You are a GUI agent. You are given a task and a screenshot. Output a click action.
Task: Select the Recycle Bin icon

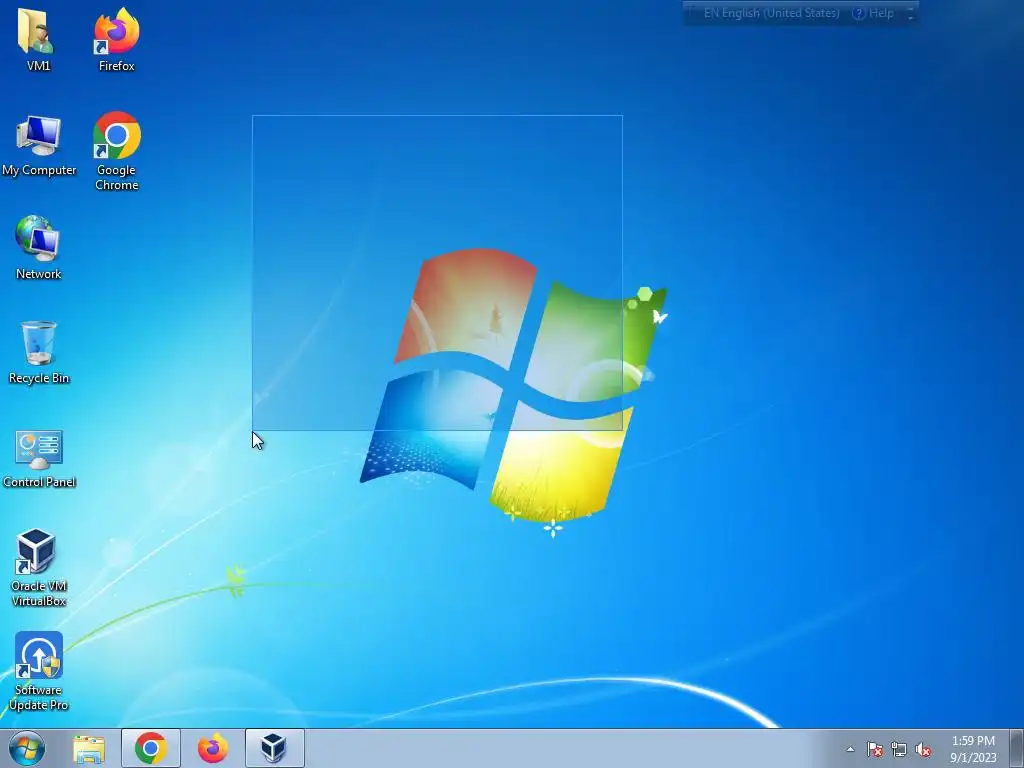[39, 353]
